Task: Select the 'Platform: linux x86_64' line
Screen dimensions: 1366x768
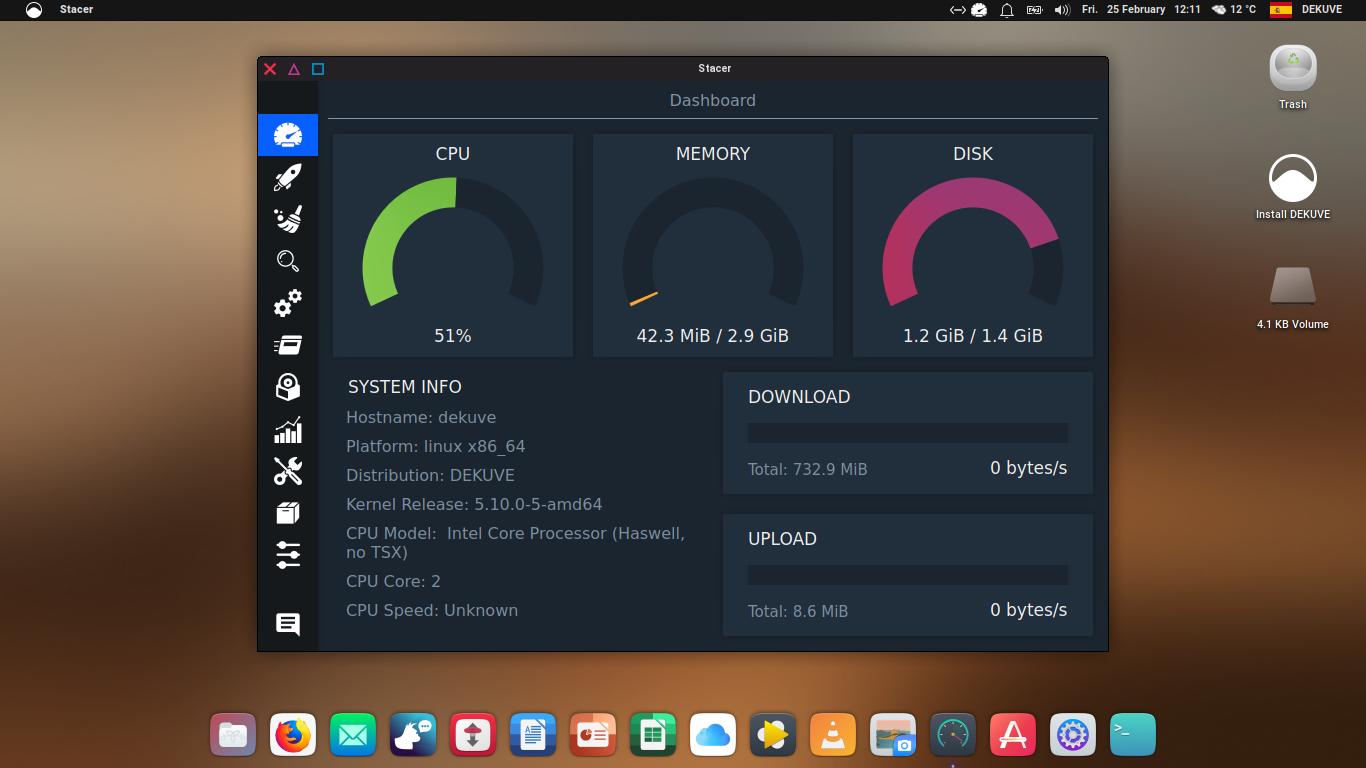Action: click(x=436, y=446)
